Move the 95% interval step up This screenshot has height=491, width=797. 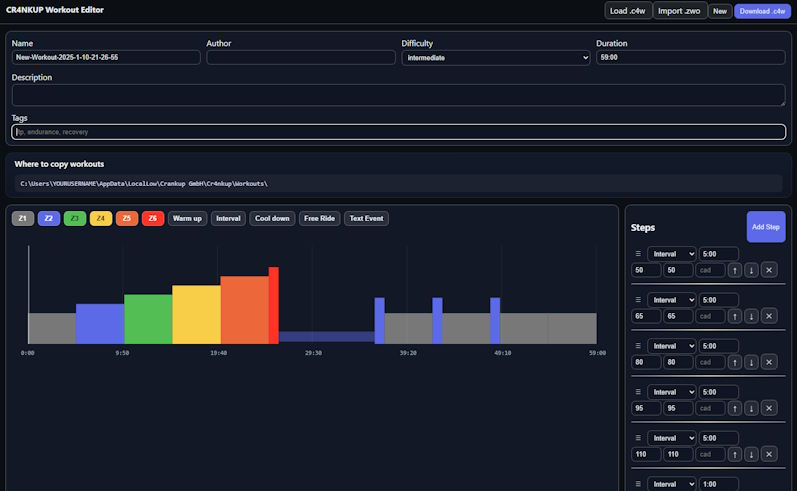coord(734,408)
